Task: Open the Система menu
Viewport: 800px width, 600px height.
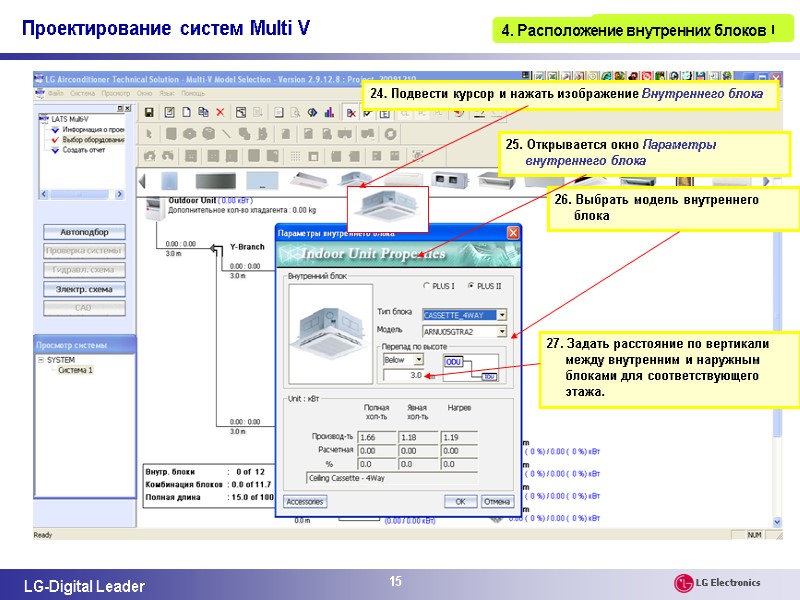Action: click(x=83, y=93)
